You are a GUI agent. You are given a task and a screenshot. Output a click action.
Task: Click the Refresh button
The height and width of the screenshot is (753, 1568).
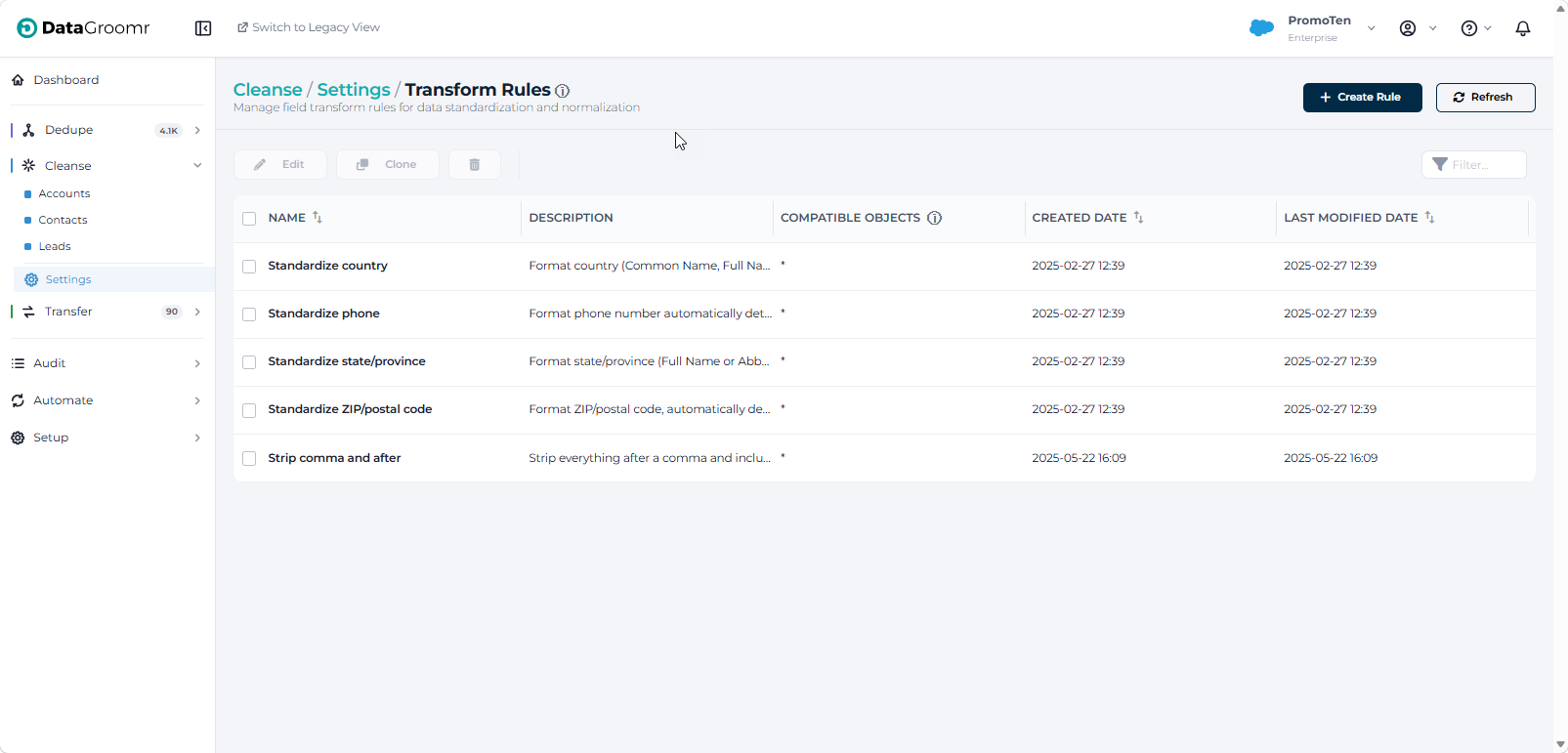[1485, 98]
